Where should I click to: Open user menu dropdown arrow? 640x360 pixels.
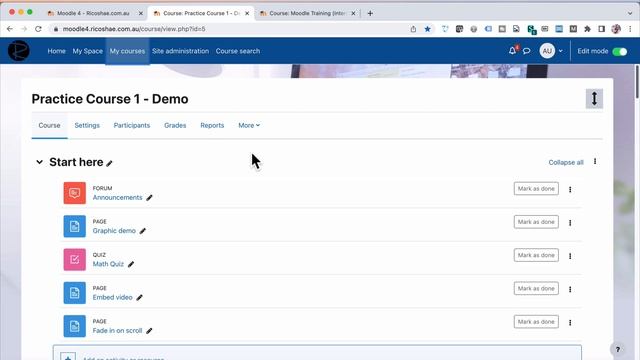click(x=560, y=51)
